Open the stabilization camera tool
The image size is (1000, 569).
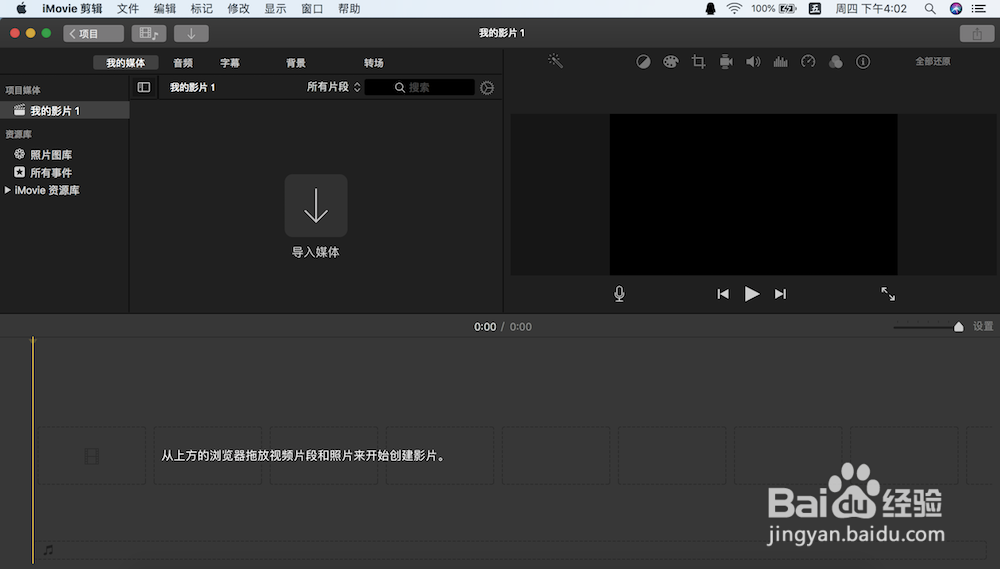click(726, 62)
